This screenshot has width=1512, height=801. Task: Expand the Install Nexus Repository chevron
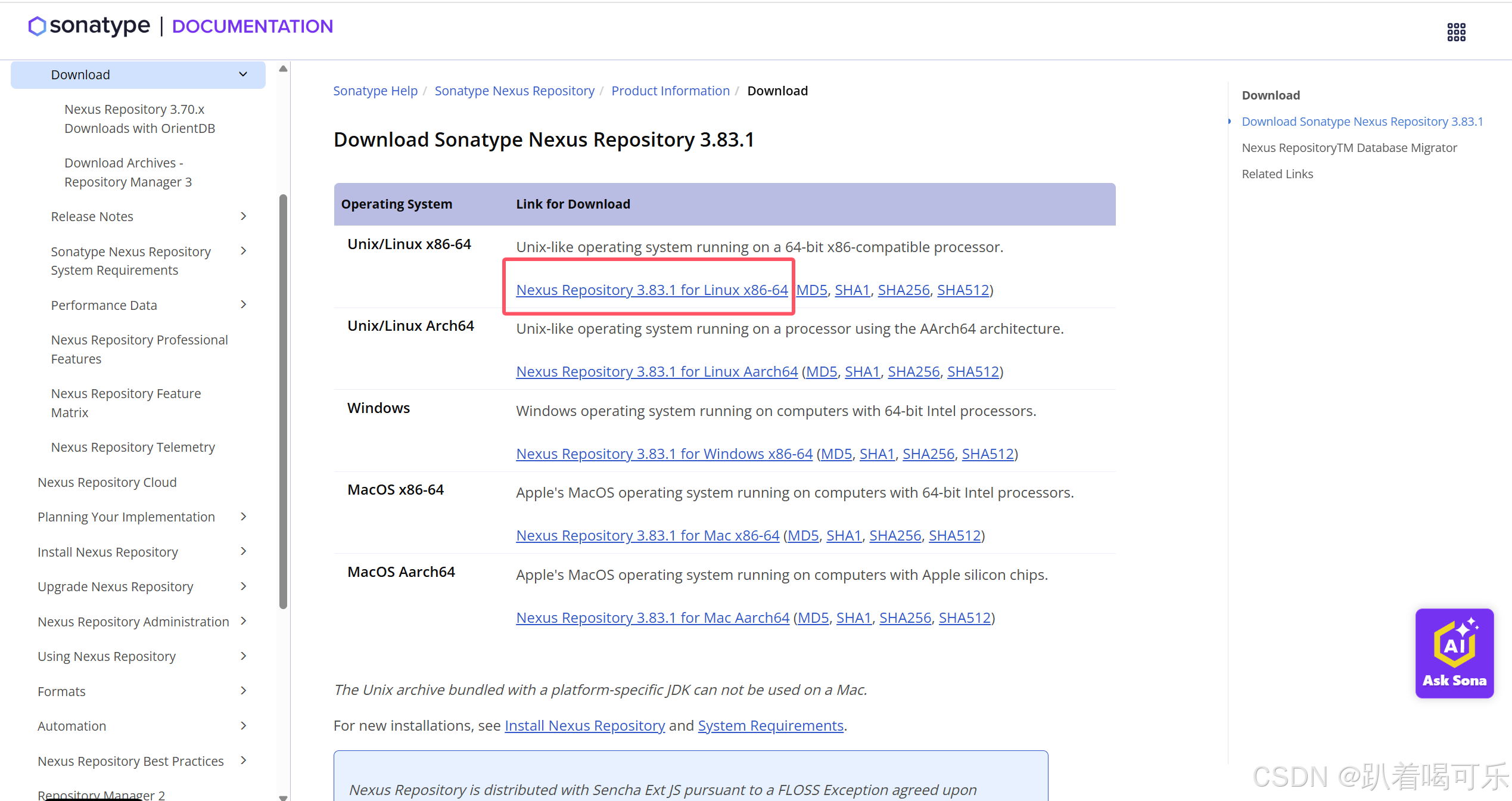pos(243,551)
